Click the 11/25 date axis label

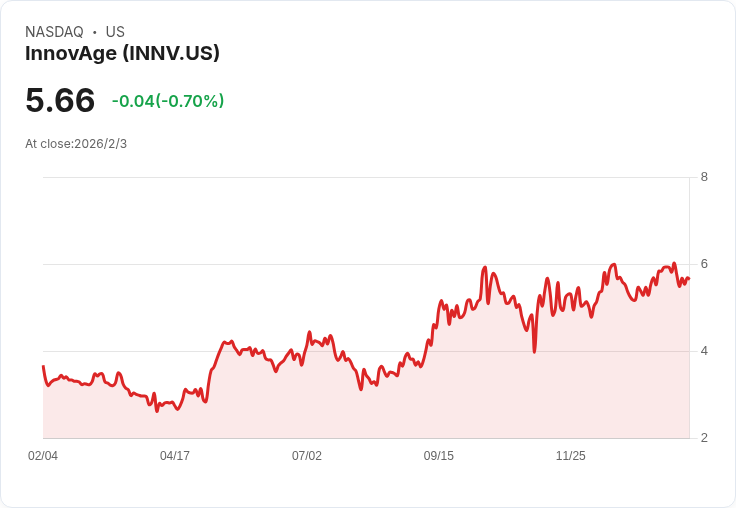click(x=571, y=456)
